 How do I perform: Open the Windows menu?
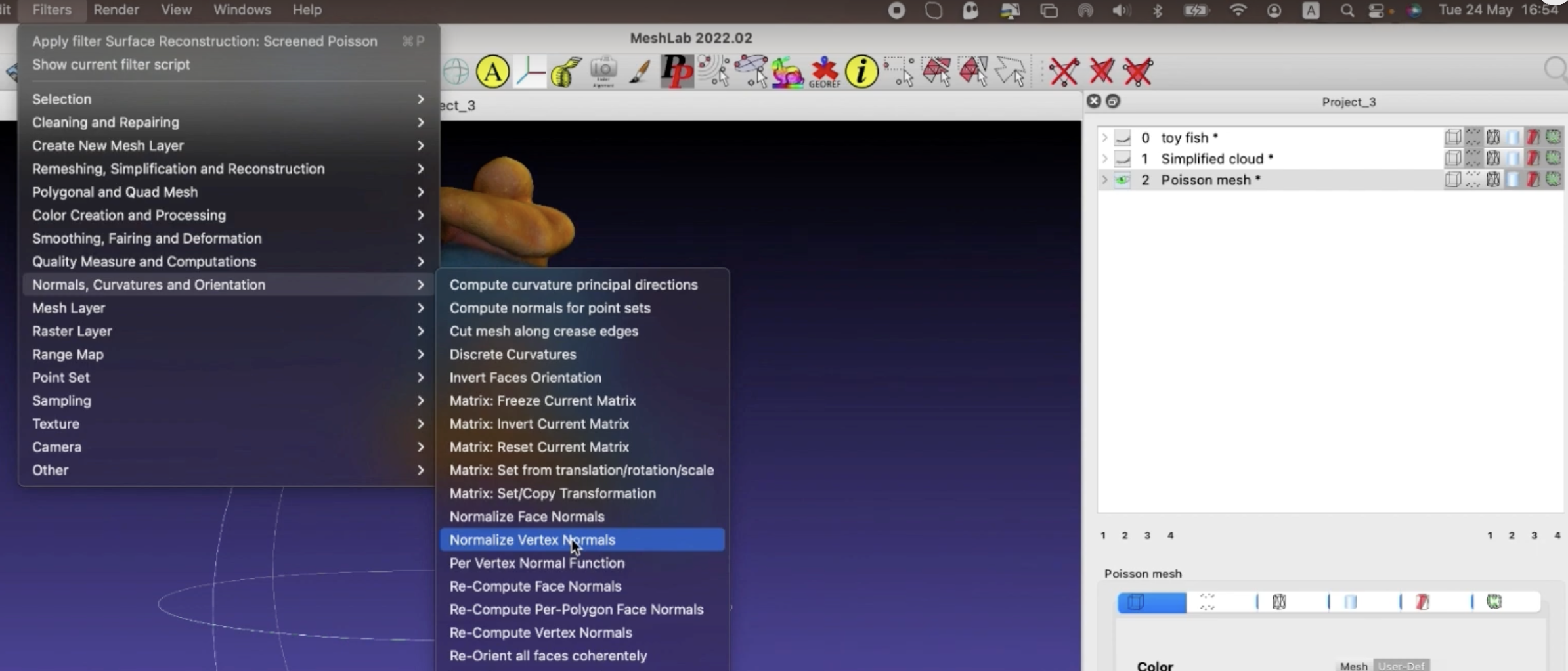pyautogui.click(x=242, y=10)
